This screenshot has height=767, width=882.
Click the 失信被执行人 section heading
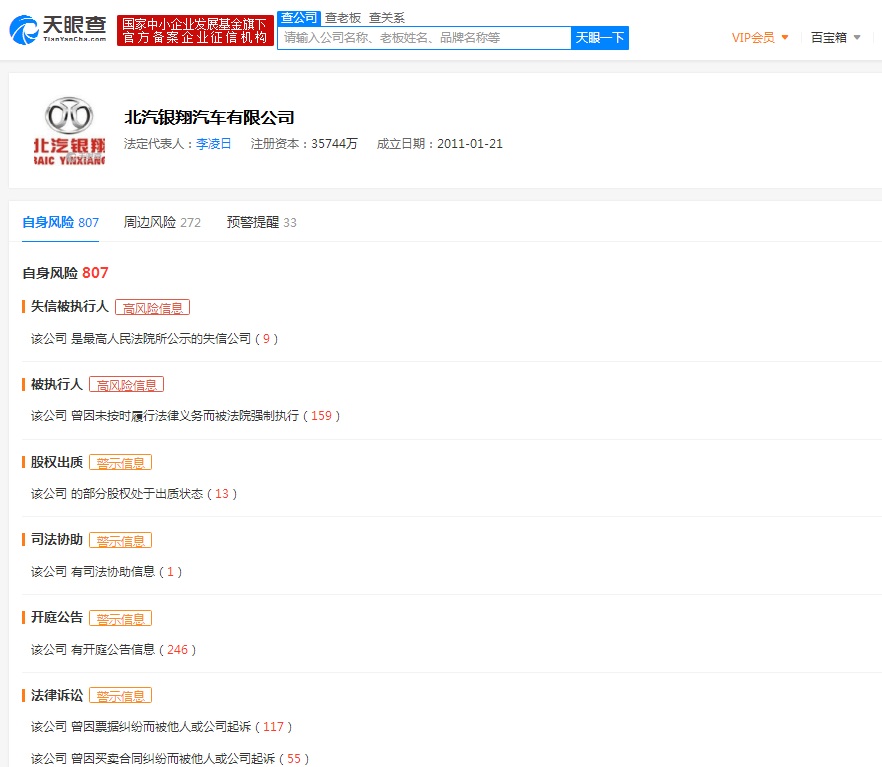click(69, 306)
